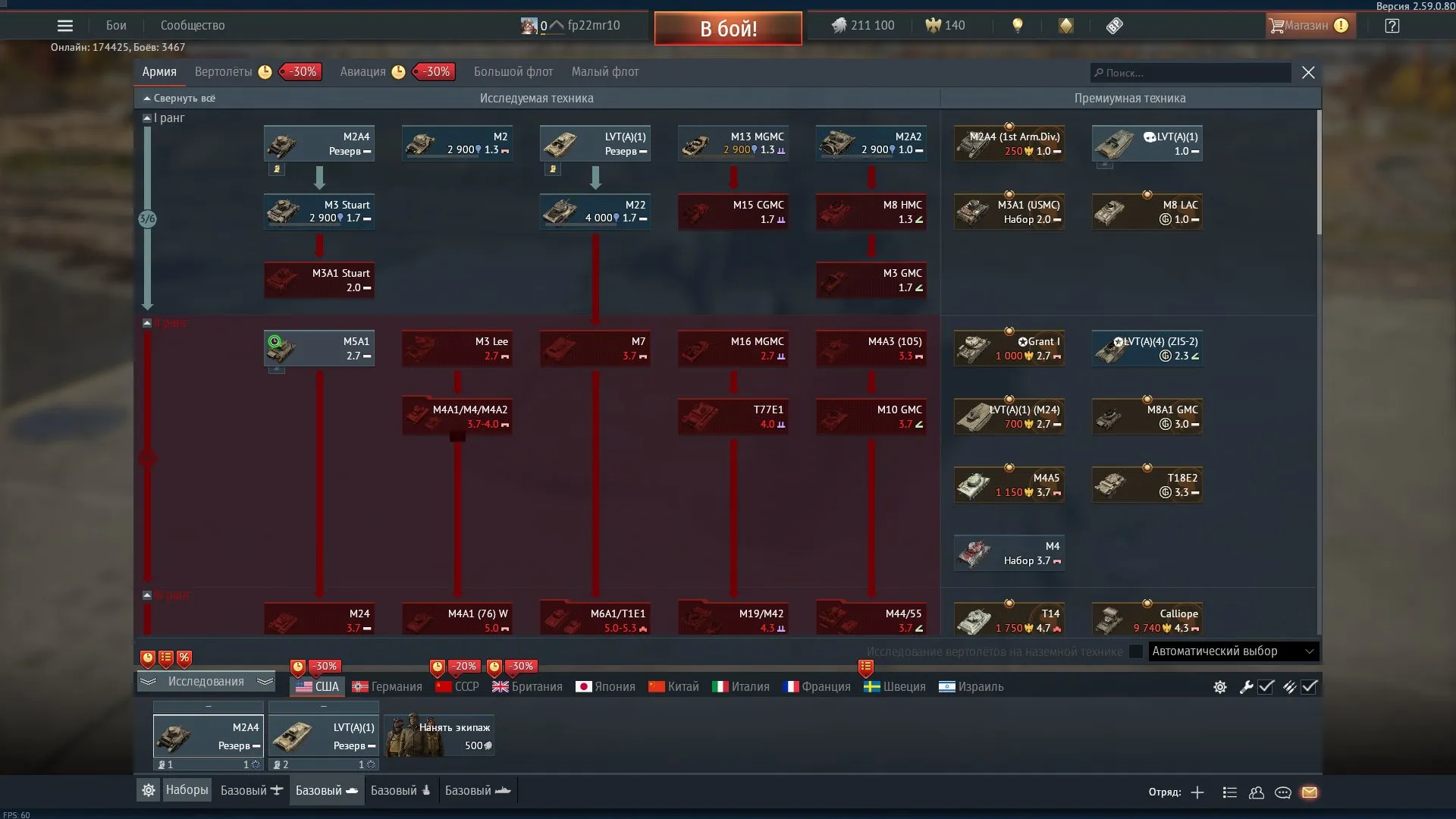1456x819 pixels.
Task: Toggle the checkbox next to wrench icon
Action: pos(1266,687)
